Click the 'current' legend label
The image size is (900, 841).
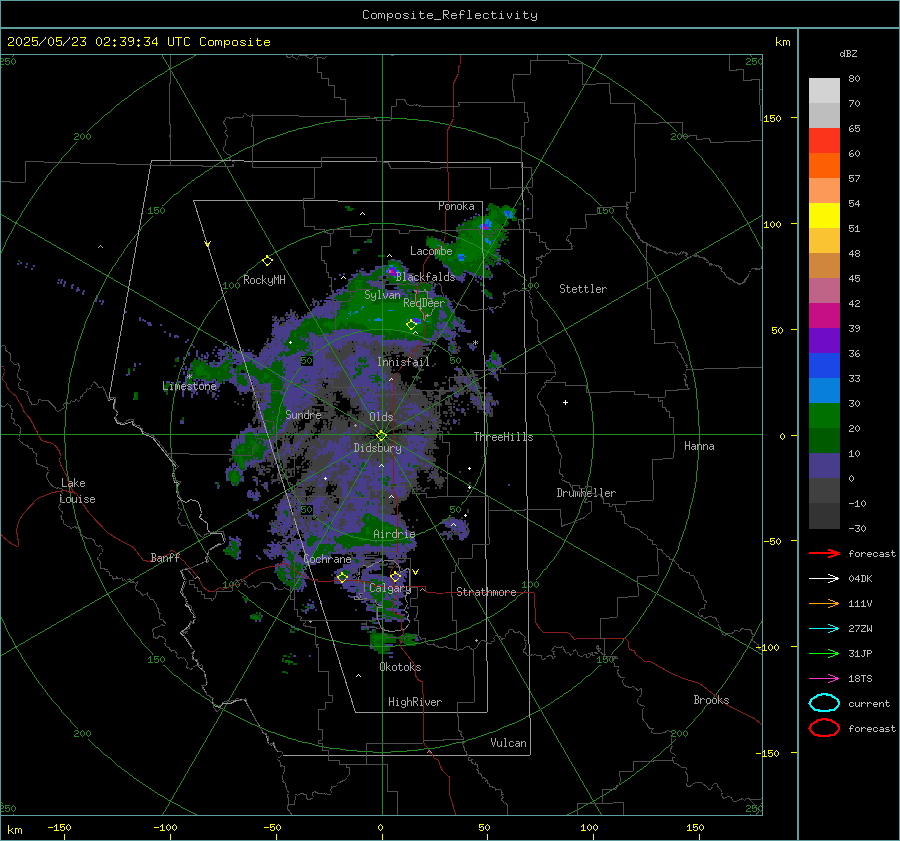click(x=869, y=703)
